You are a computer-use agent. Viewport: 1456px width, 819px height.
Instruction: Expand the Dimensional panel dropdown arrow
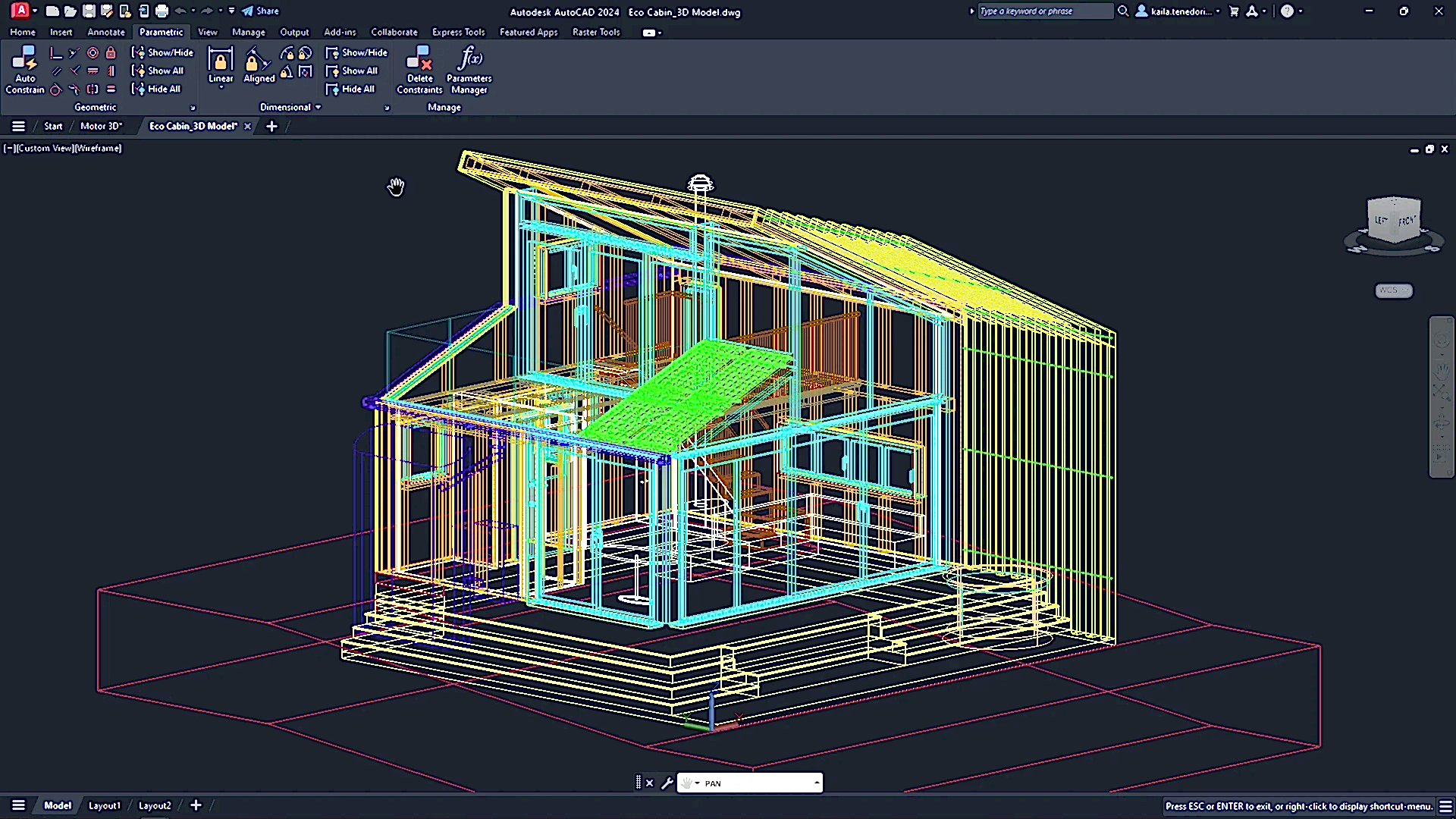click(x=318, y=107)
